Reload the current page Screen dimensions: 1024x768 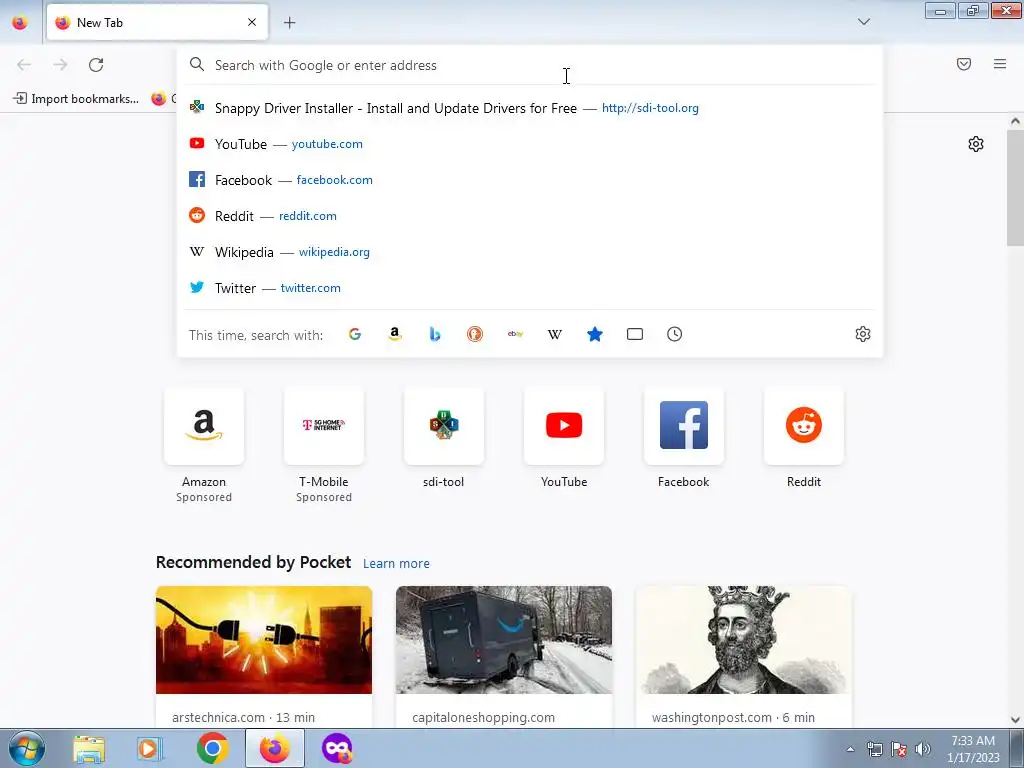click(96, 65)
